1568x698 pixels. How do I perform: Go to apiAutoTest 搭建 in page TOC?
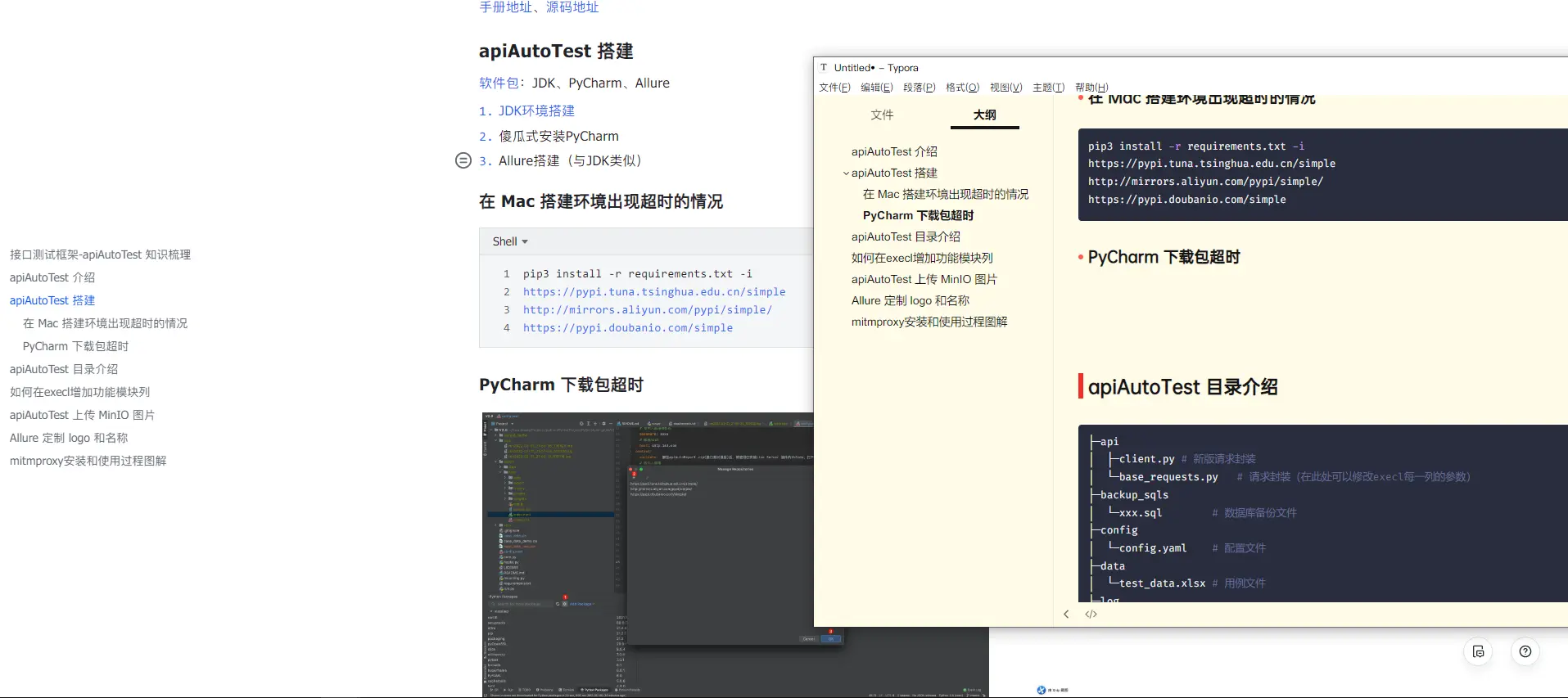coord(52,300)
